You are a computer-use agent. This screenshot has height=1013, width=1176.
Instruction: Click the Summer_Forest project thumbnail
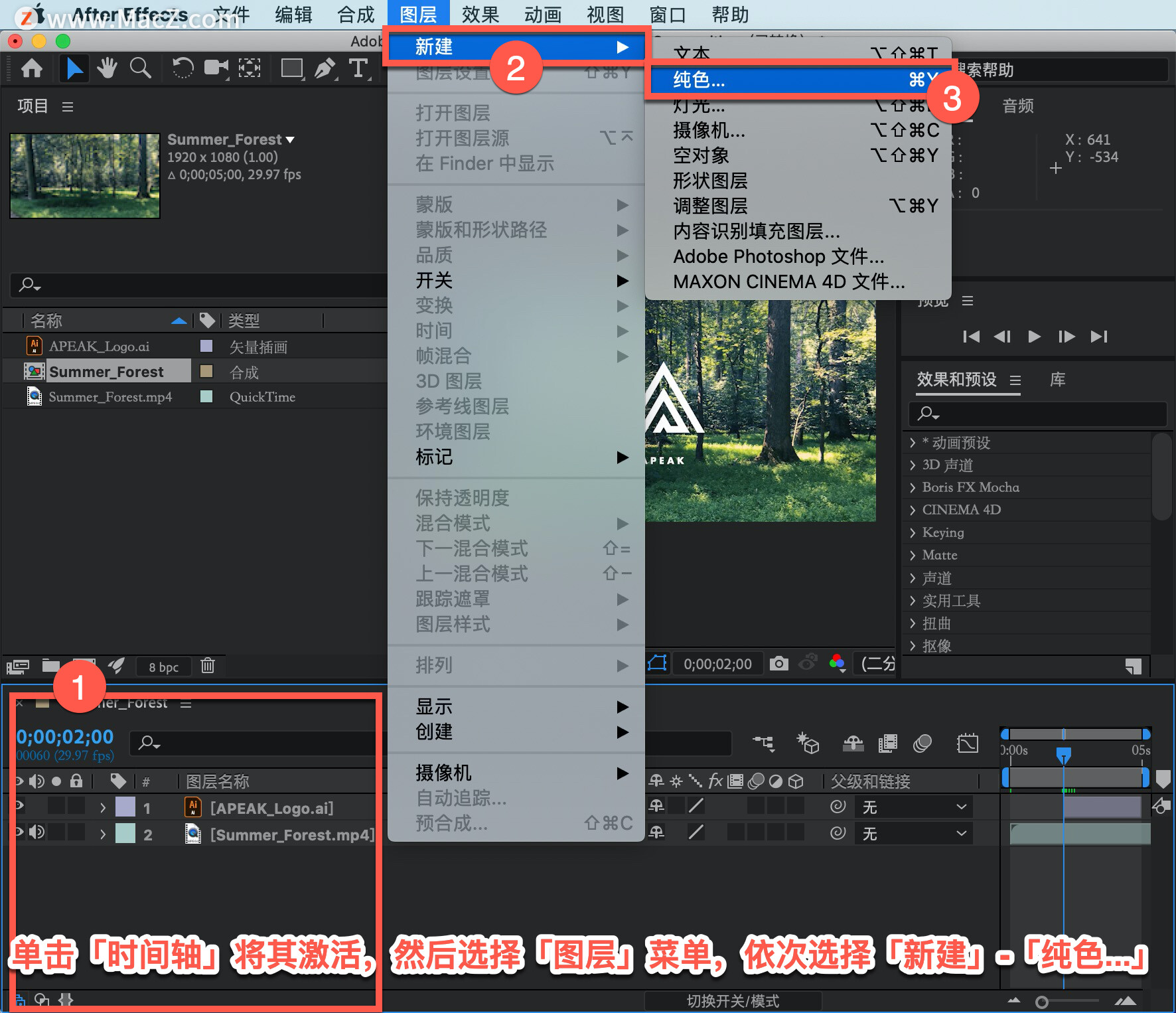tap(85, 176)
